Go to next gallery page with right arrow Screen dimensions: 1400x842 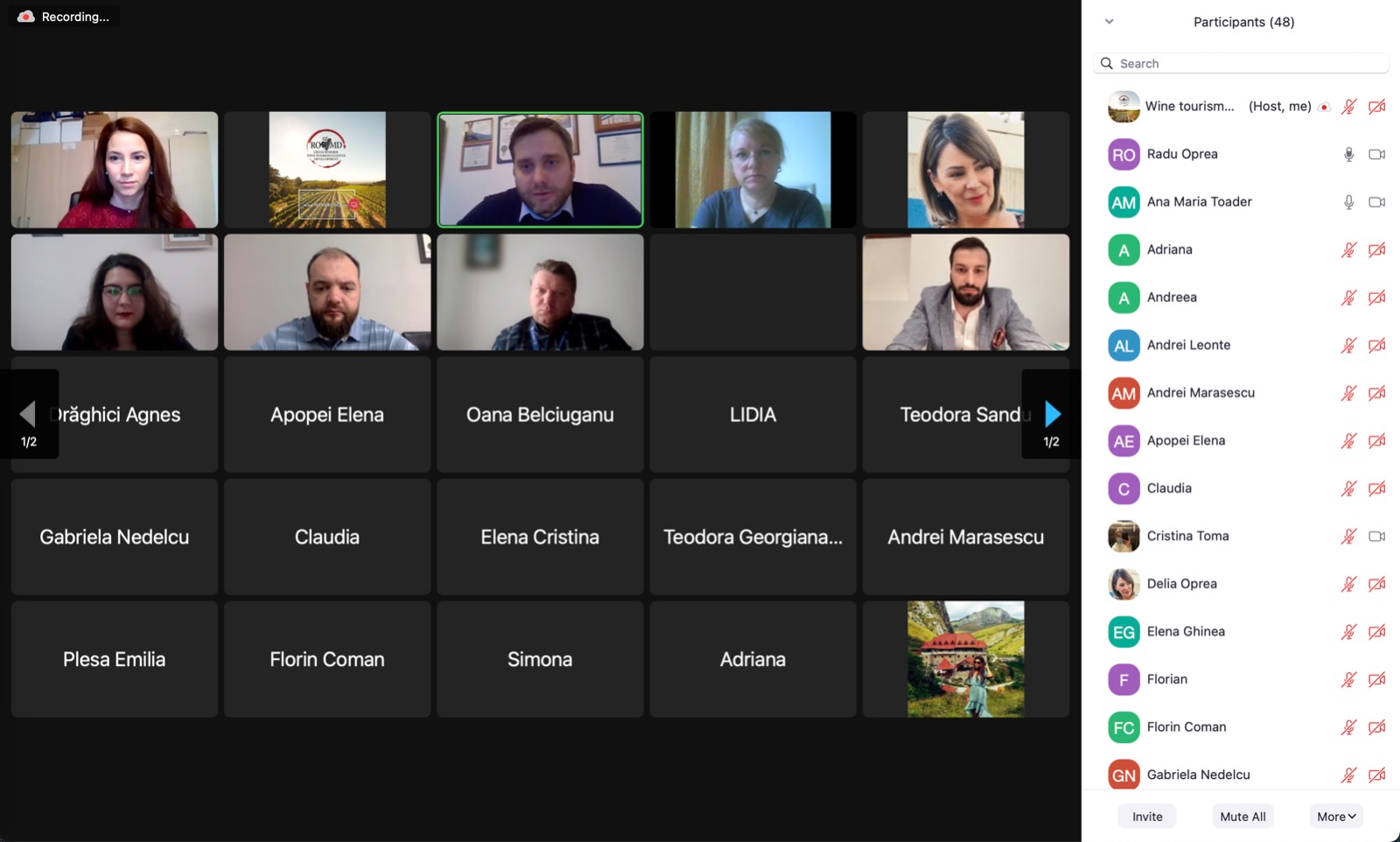click(1052, 414)
